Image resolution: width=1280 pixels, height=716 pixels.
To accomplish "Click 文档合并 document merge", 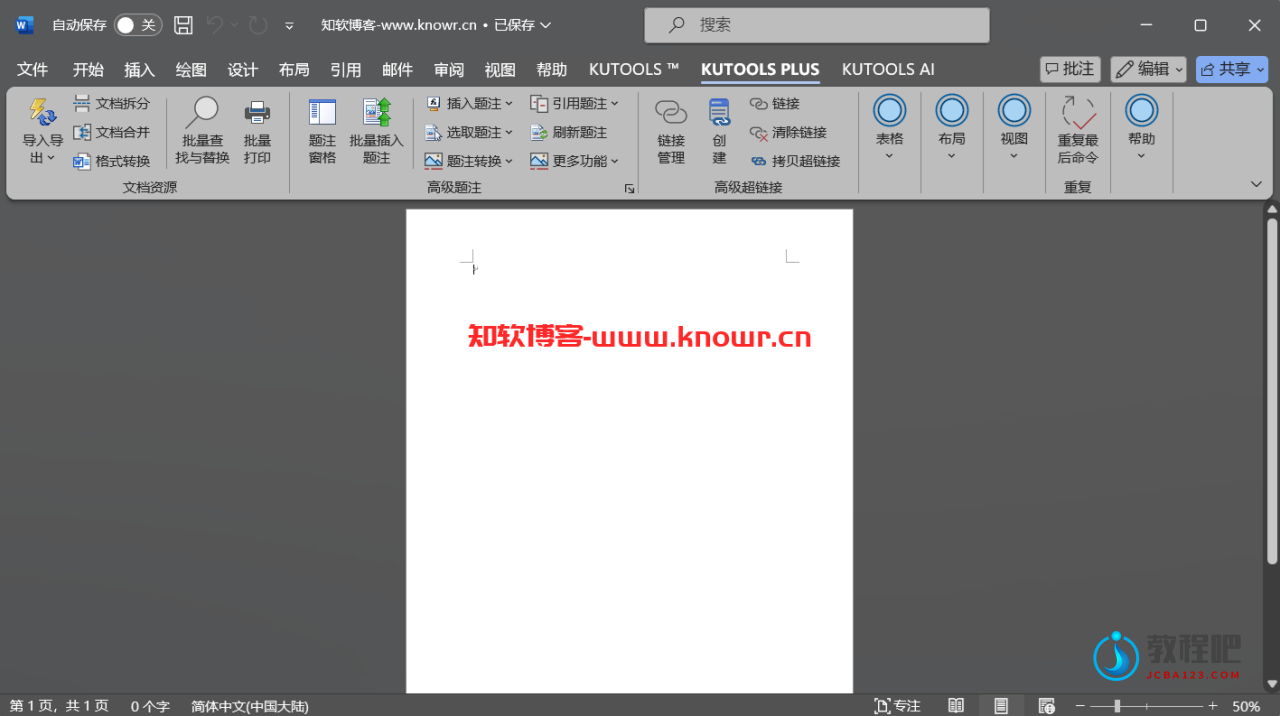I will pyautogui.click(x=111, y=132).
